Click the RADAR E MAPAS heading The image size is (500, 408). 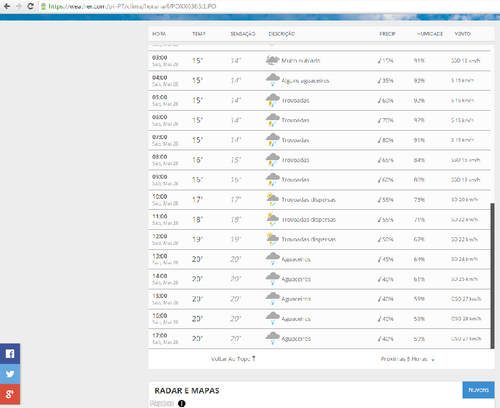pos(187,391)
